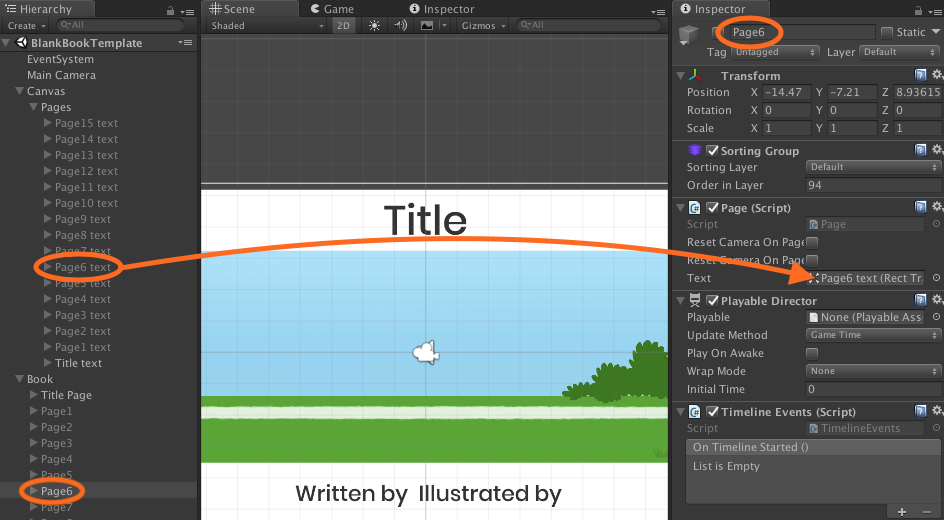Viewport: 944px width, 520px height.
Task: Open Scene panel options menu icon
Action: tap(657, 11)
